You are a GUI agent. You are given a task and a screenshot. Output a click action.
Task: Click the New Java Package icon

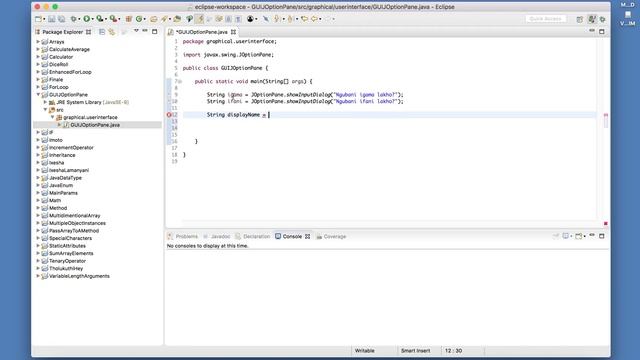[129, 19]
